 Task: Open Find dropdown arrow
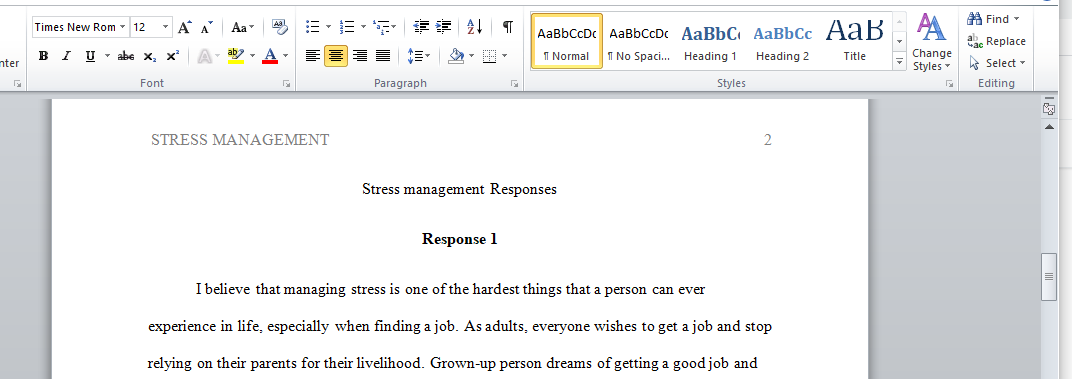click(1017, 19)
